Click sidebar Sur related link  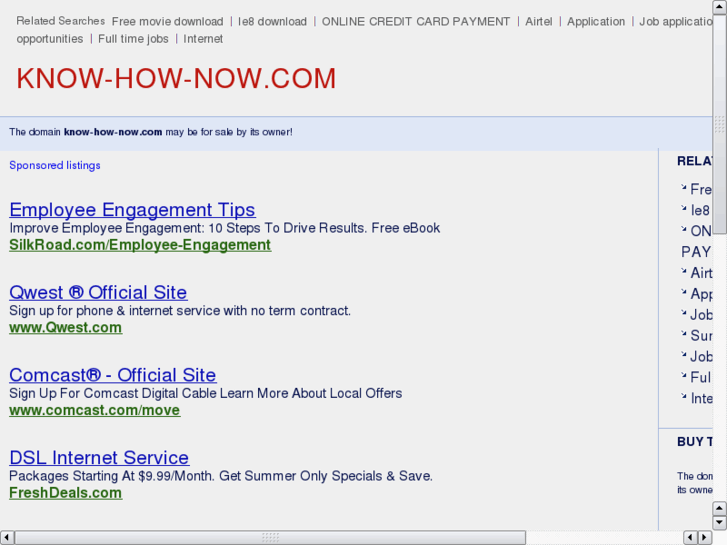pos(701,335)
